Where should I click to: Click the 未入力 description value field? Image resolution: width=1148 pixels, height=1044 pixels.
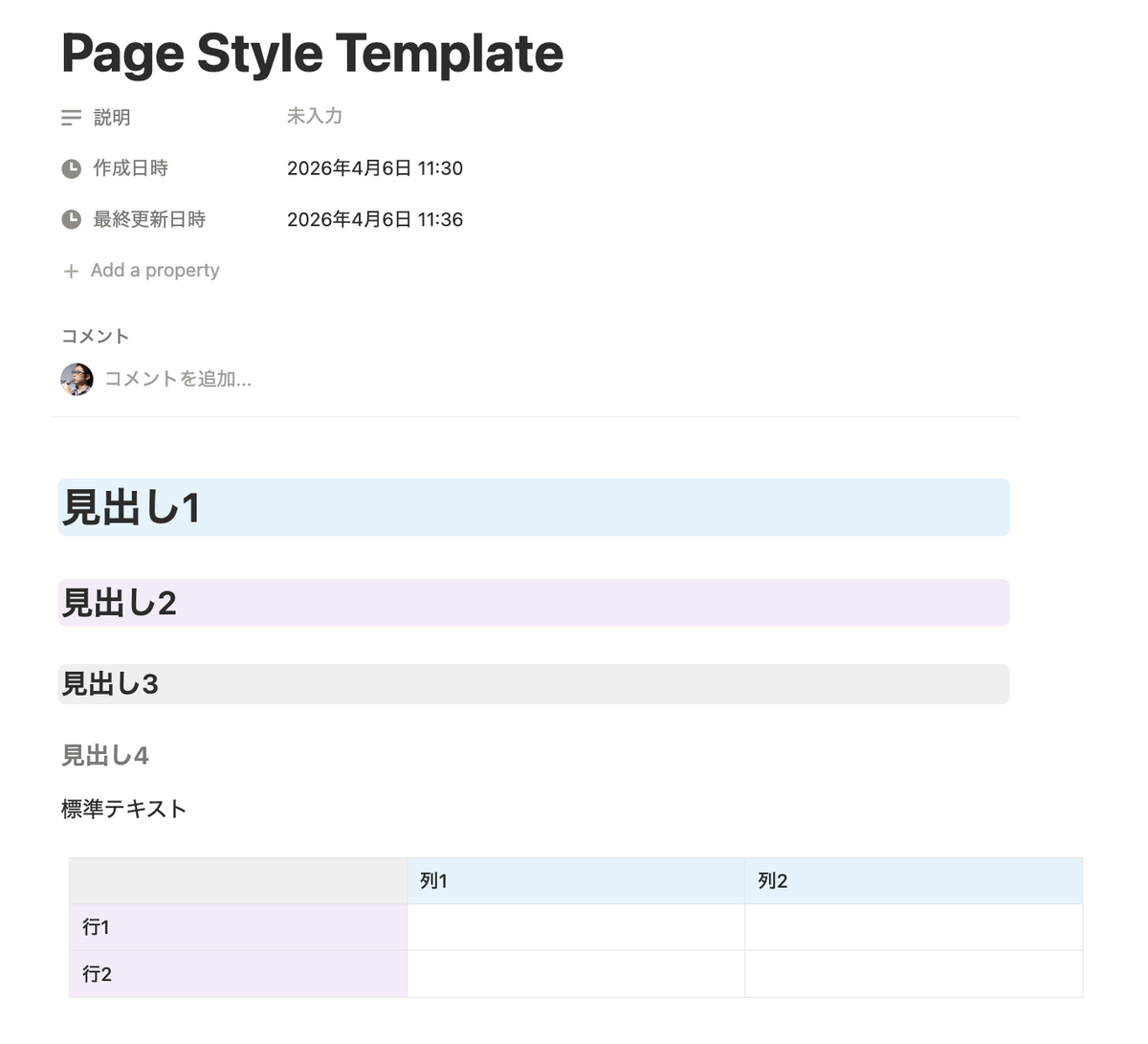(315, 116)
